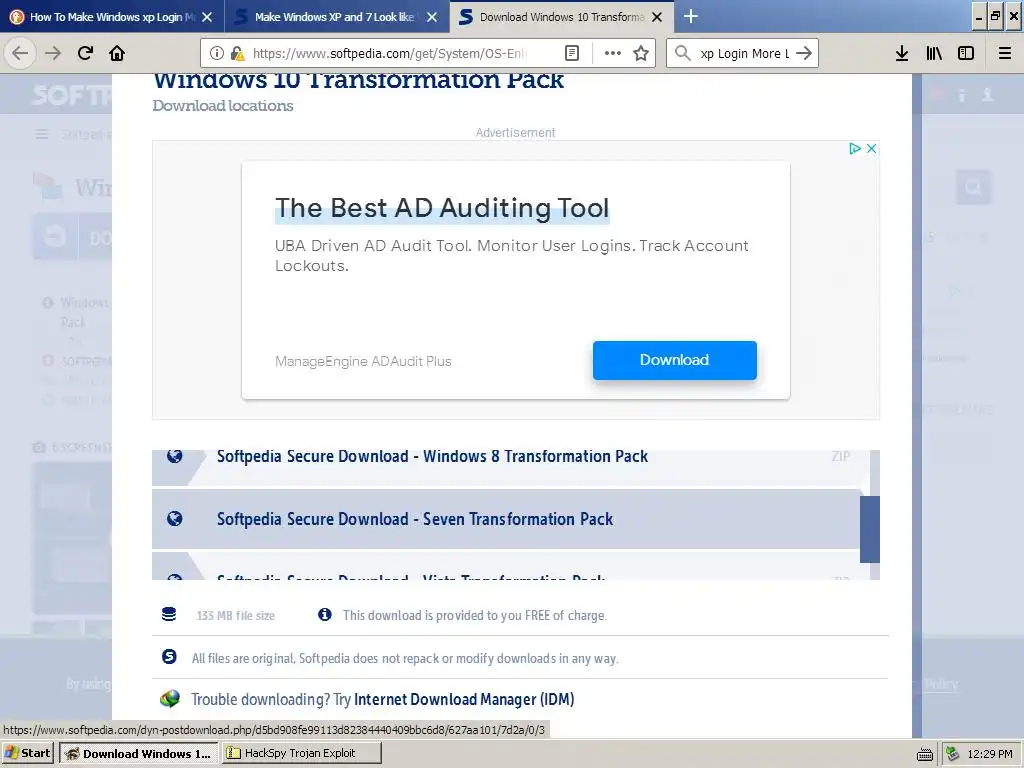Click 'This download is provided to you FREE' text
Image resolution: width=1024 pixels, height=768 pixels.
point(475,615)
